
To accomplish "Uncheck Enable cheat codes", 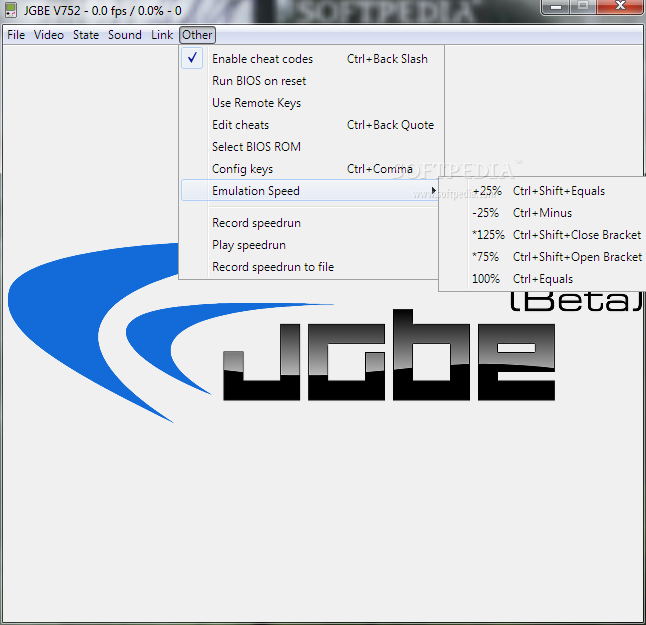I will (312, 59).
